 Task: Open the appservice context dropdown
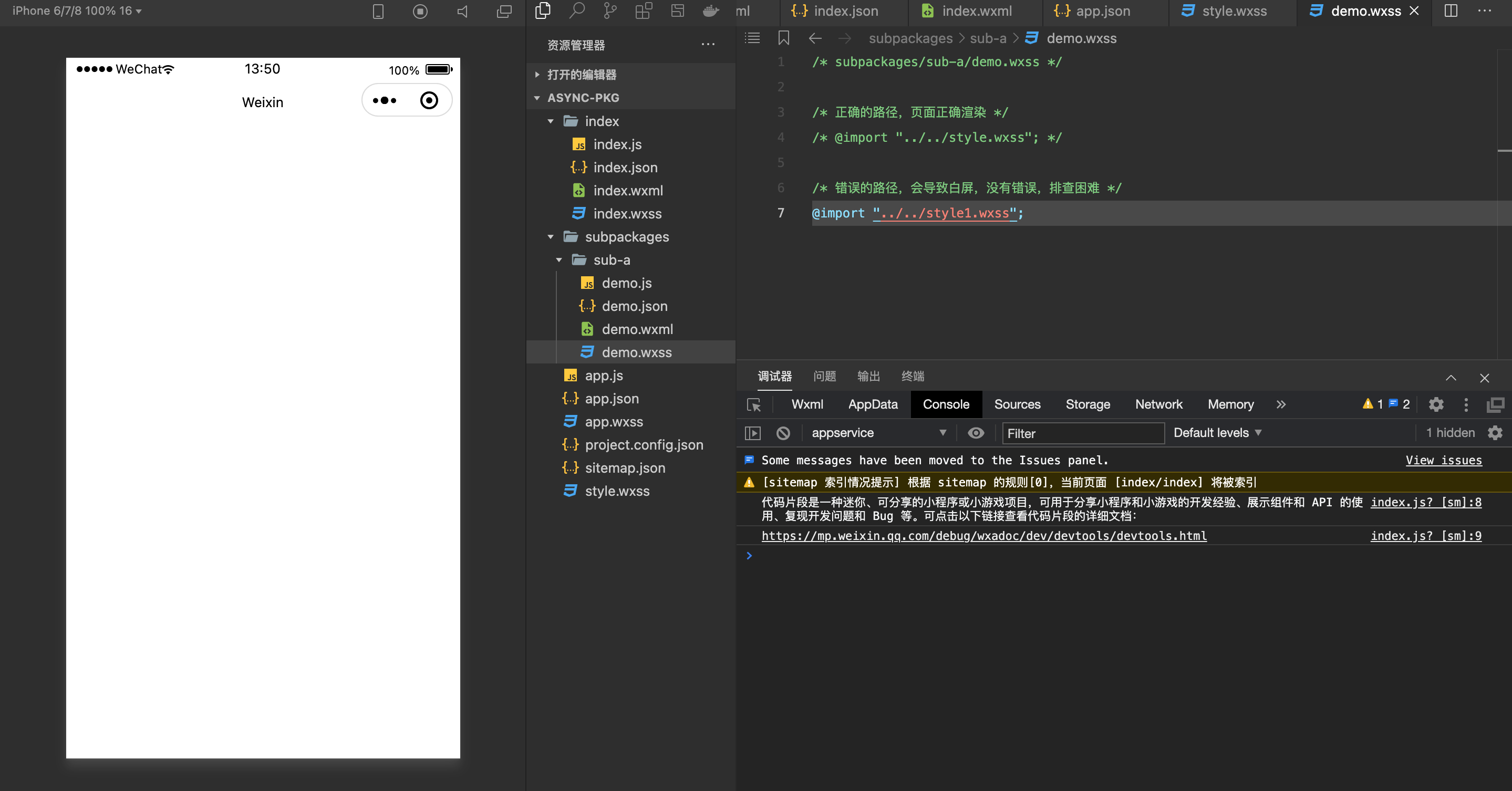click(x=878, y=433)
